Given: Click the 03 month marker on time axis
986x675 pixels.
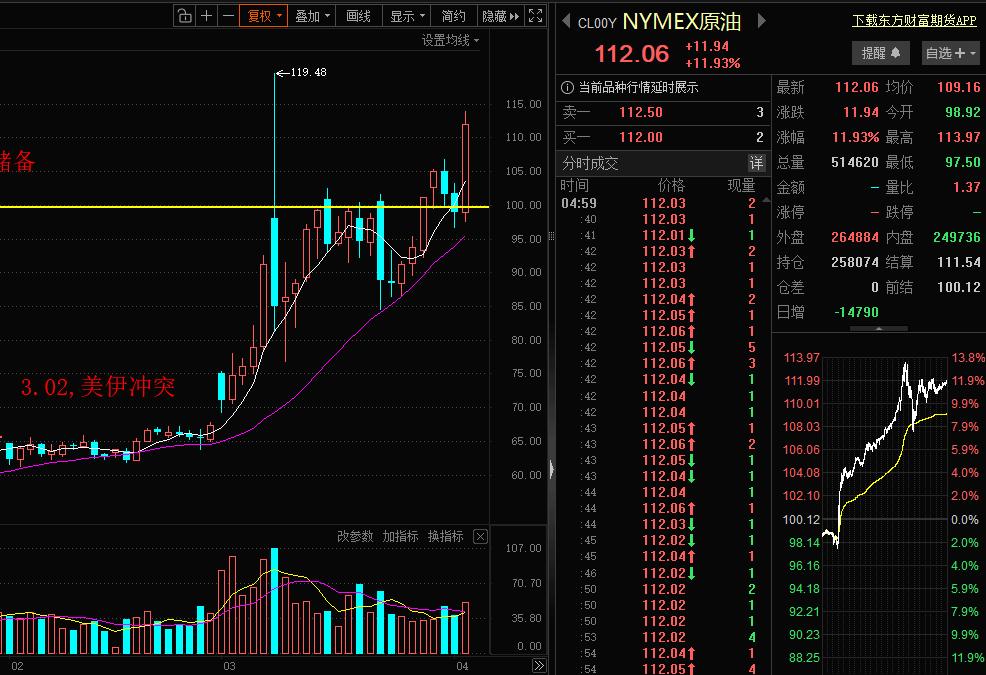Looking at the screenshot, I should pos(229,666).
